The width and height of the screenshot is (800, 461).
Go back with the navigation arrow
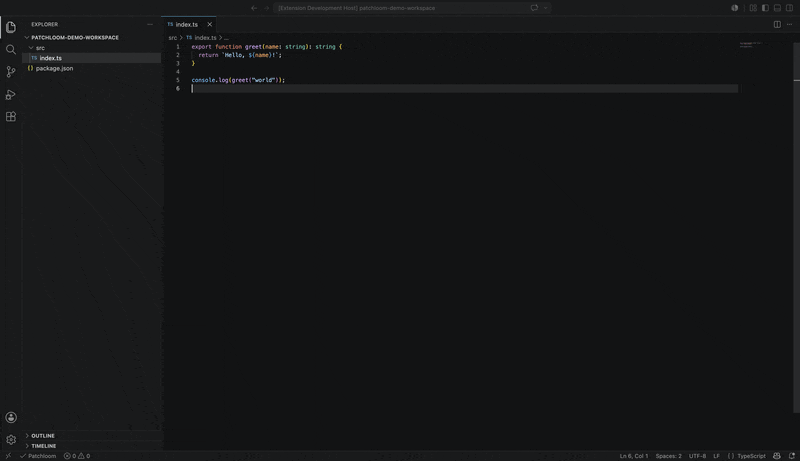coord(254,8)
